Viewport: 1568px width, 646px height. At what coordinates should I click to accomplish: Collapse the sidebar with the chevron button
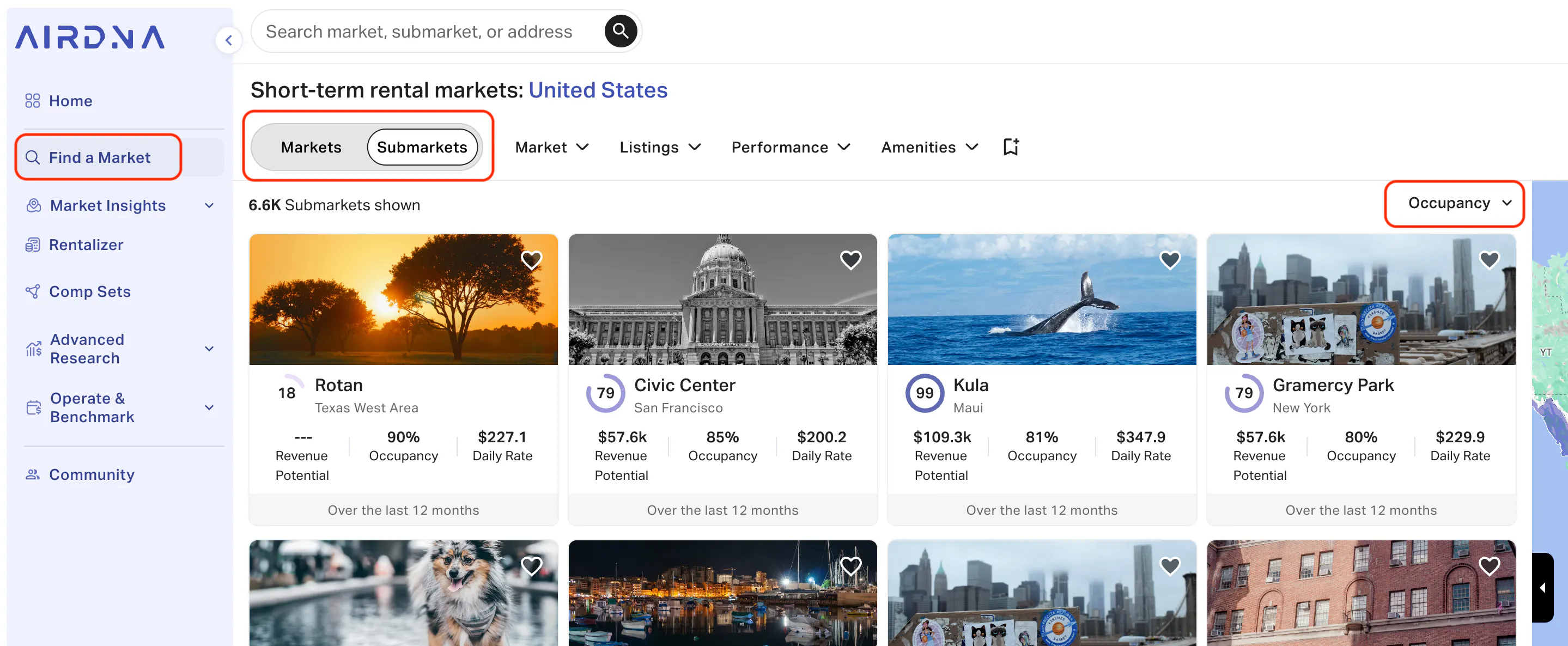pos(229,40)
